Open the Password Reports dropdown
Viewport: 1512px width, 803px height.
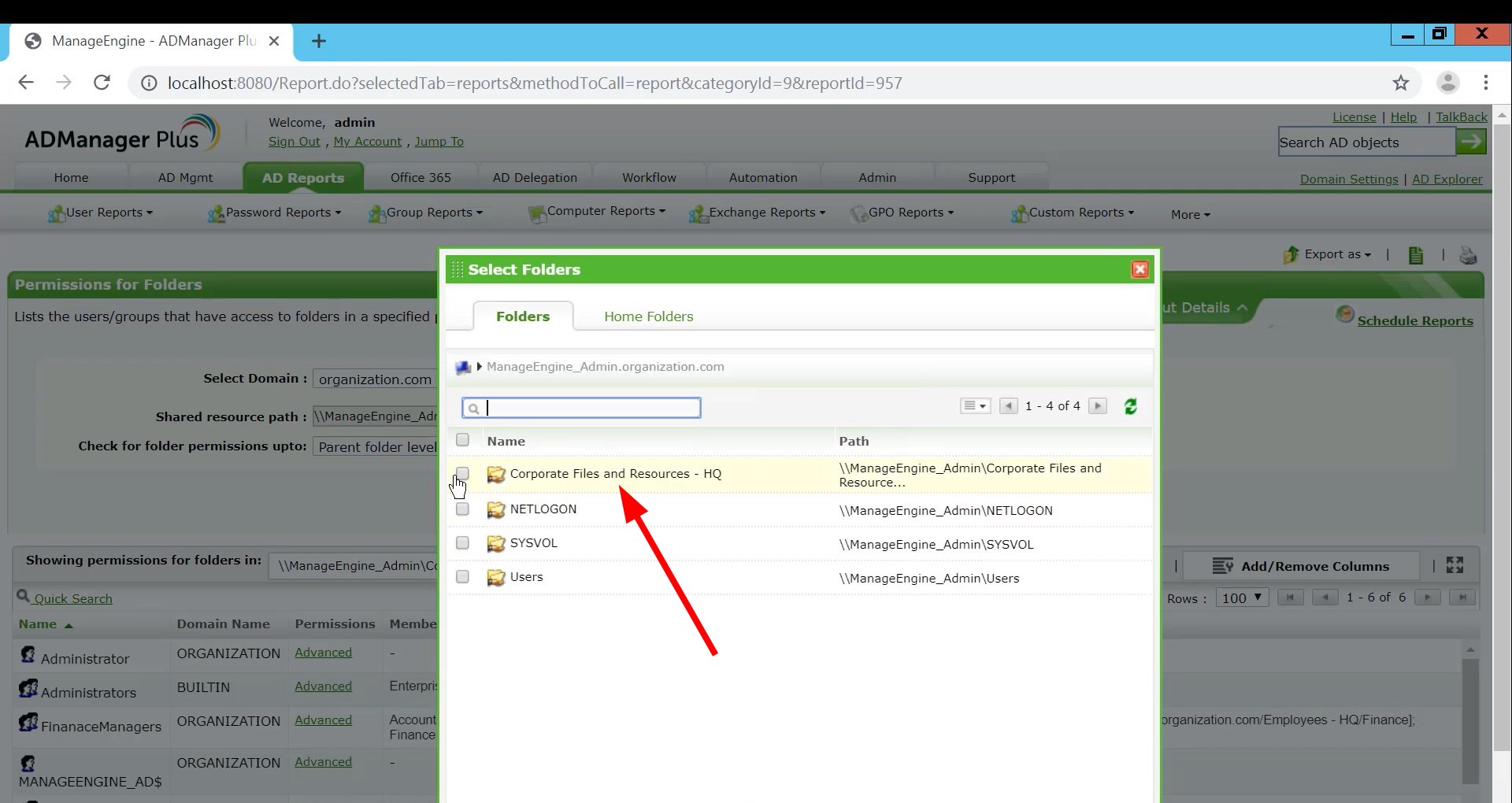click(275, 213)
